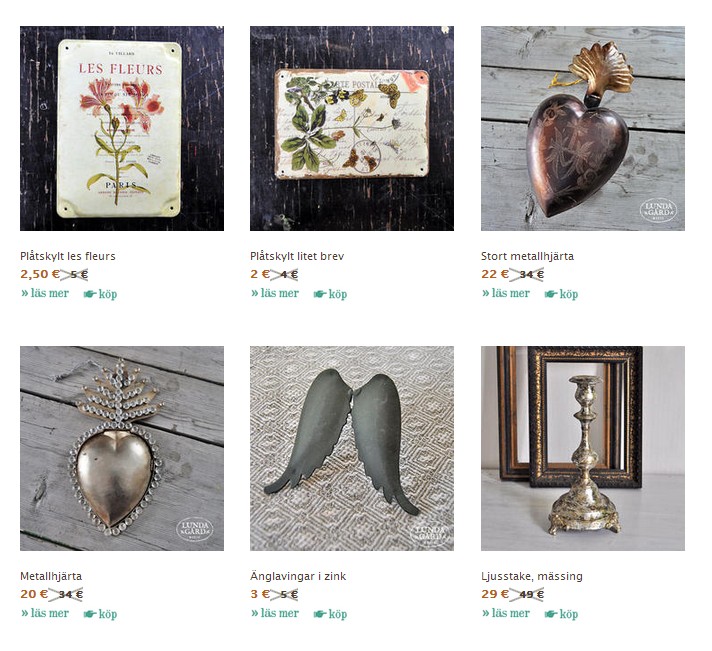
Task: Click the köp hand icon for Plåtskylt les fleurs
Action: (x=90, y=294)
